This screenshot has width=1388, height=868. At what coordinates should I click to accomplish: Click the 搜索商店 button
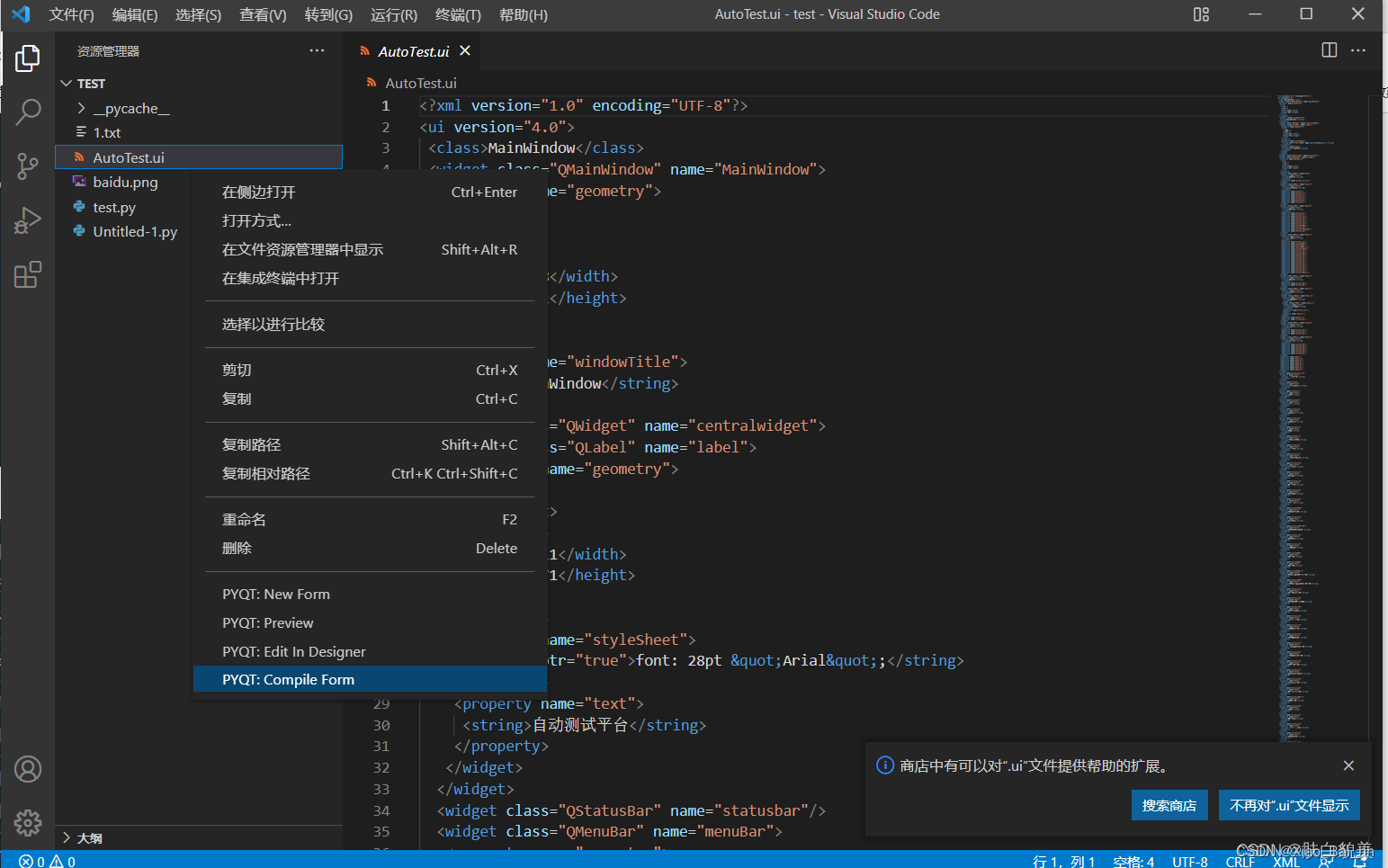pos(1169,805)
